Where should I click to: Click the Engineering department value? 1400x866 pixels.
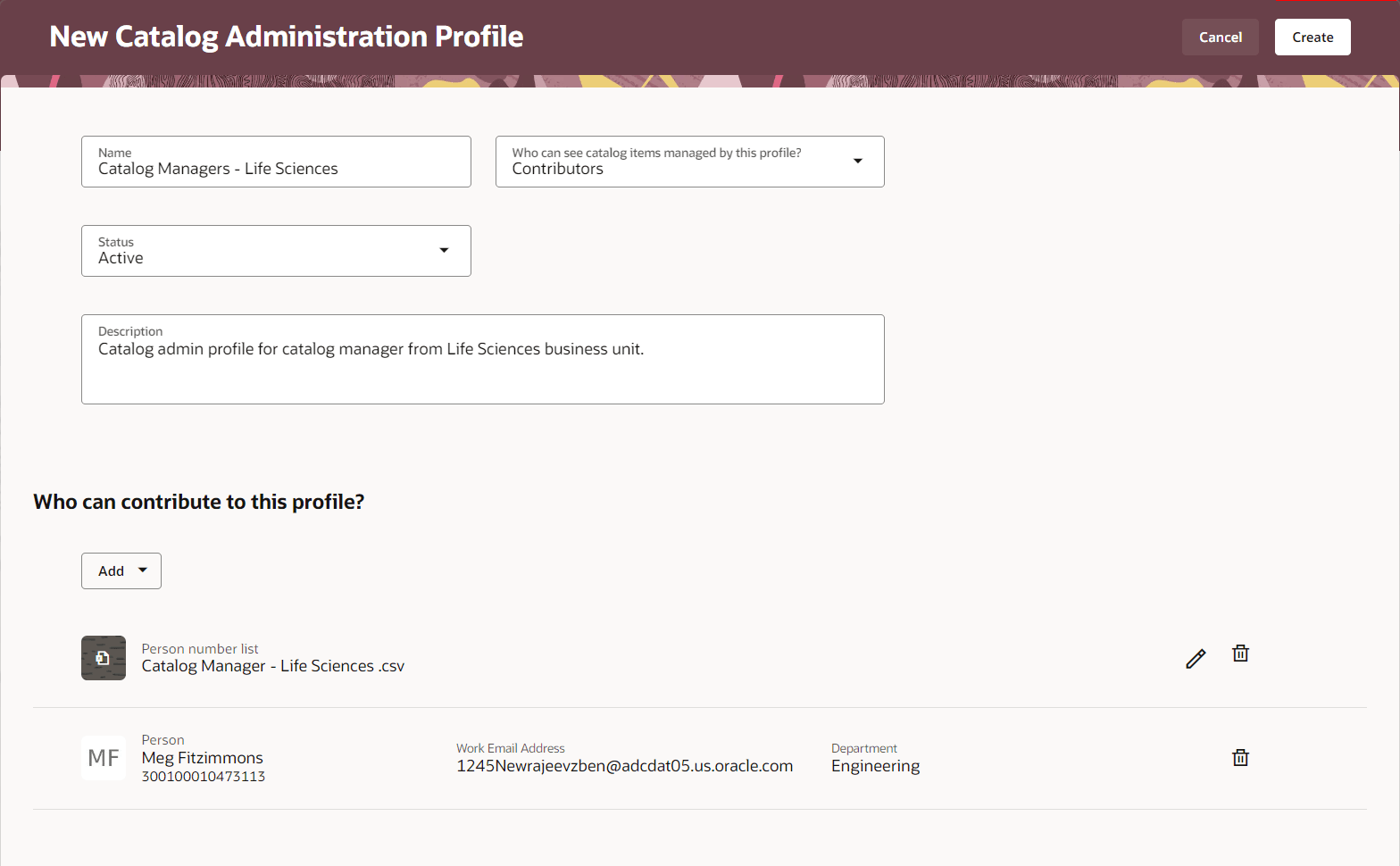click(876, 766)
